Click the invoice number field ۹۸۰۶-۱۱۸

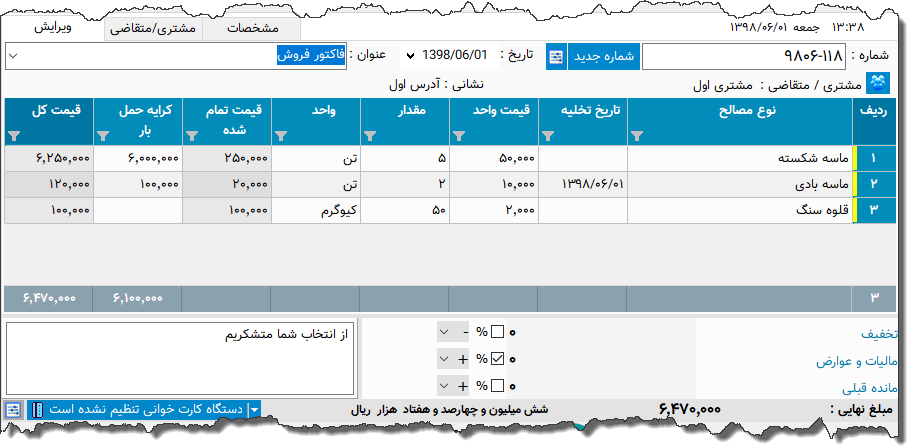pos(743,57)
